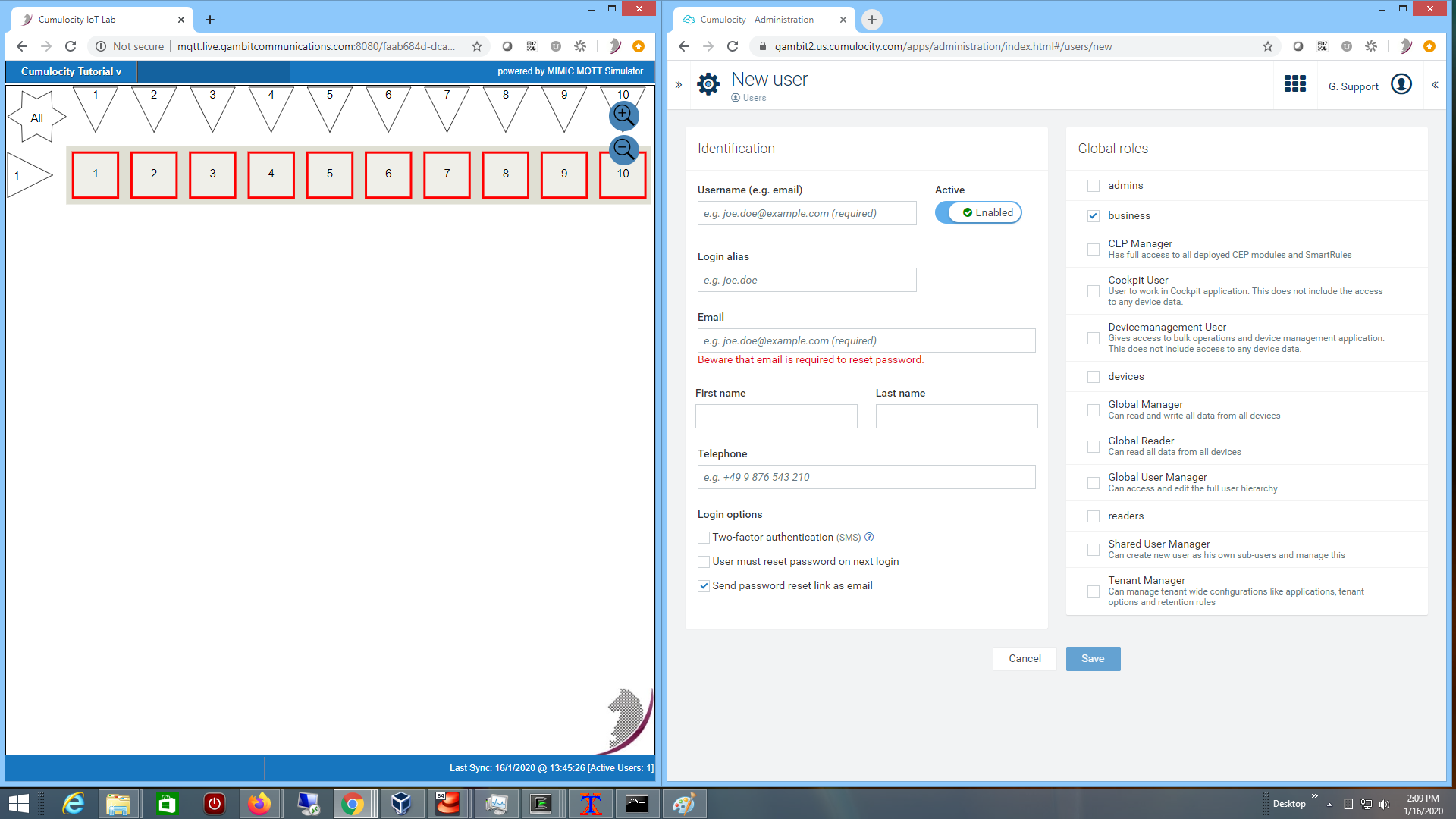
Task: Open Paint from the taskbar
Action: [x=684, y=804]
